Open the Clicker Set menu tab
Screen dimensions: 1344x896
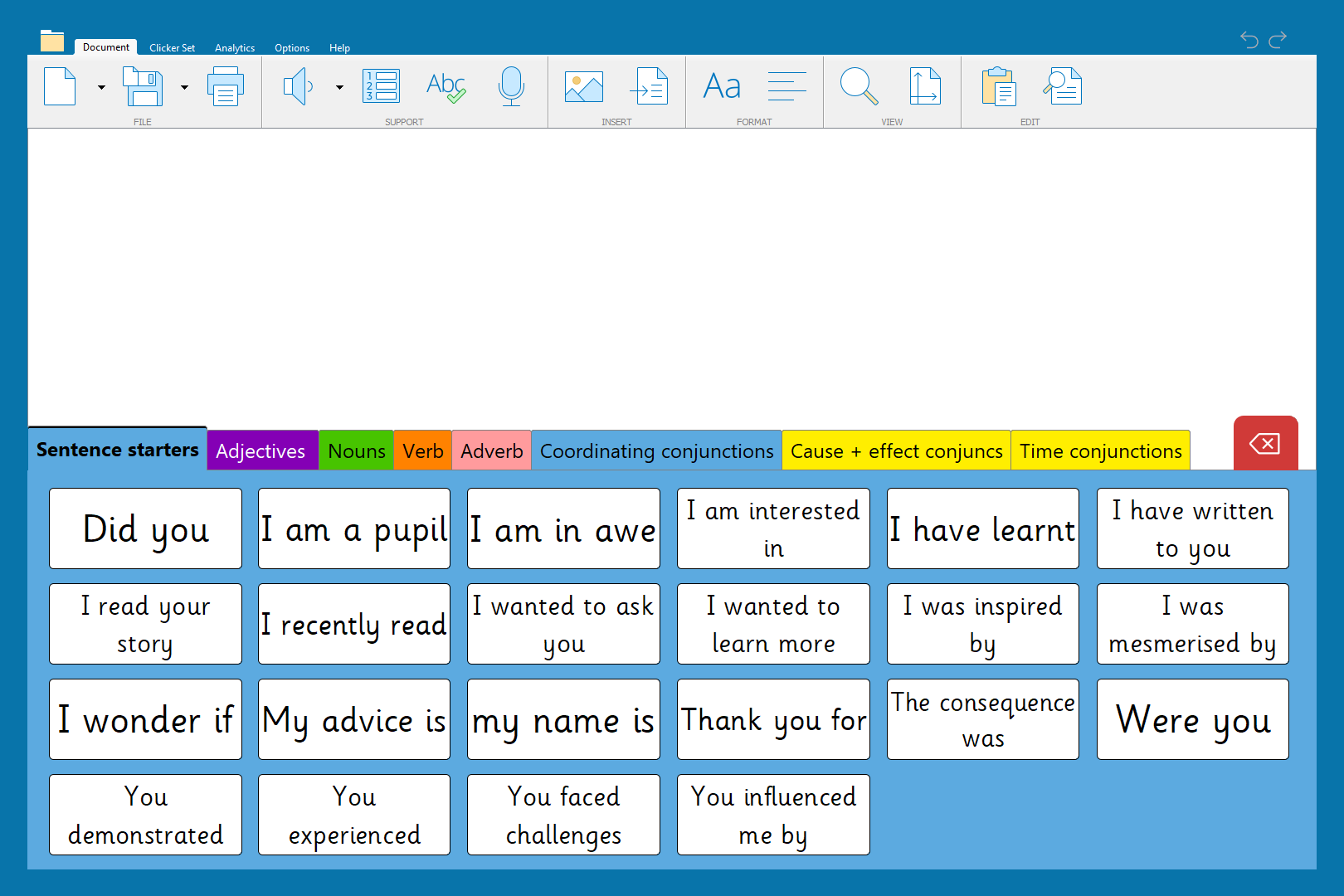[172, 48]
